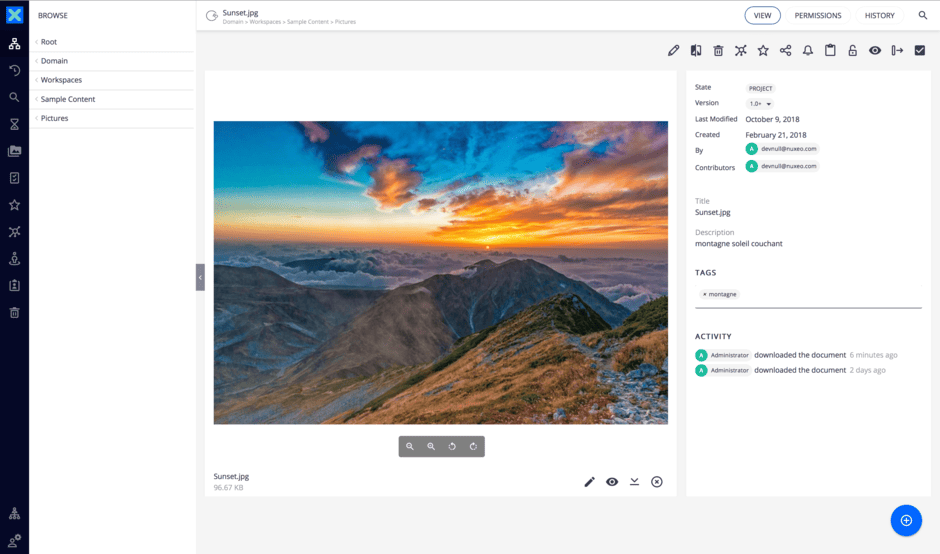
Task: Open the hourglass Expired icon in sidebar
Action: click(x=14, y=124)
